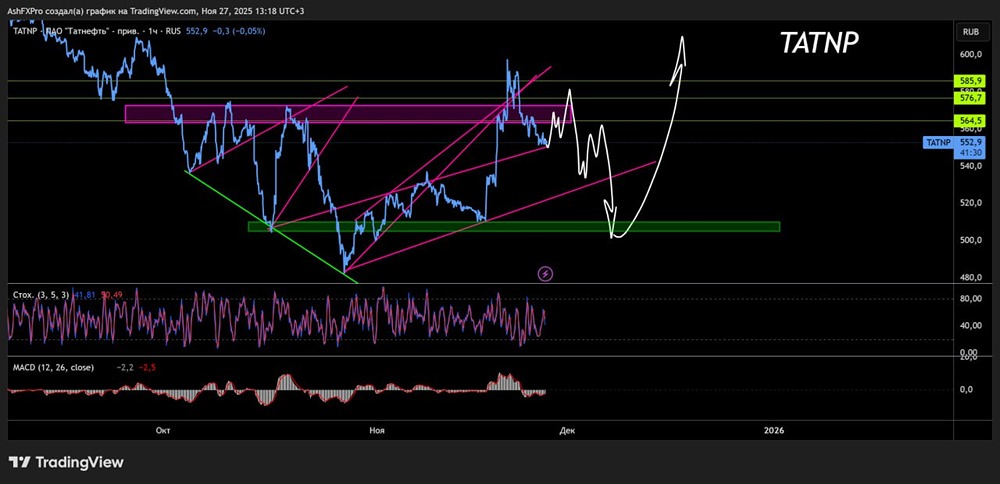Click the MACD (12, 26, close) indicator legend
Viewport: 1000px width, 484px height.
53,368
